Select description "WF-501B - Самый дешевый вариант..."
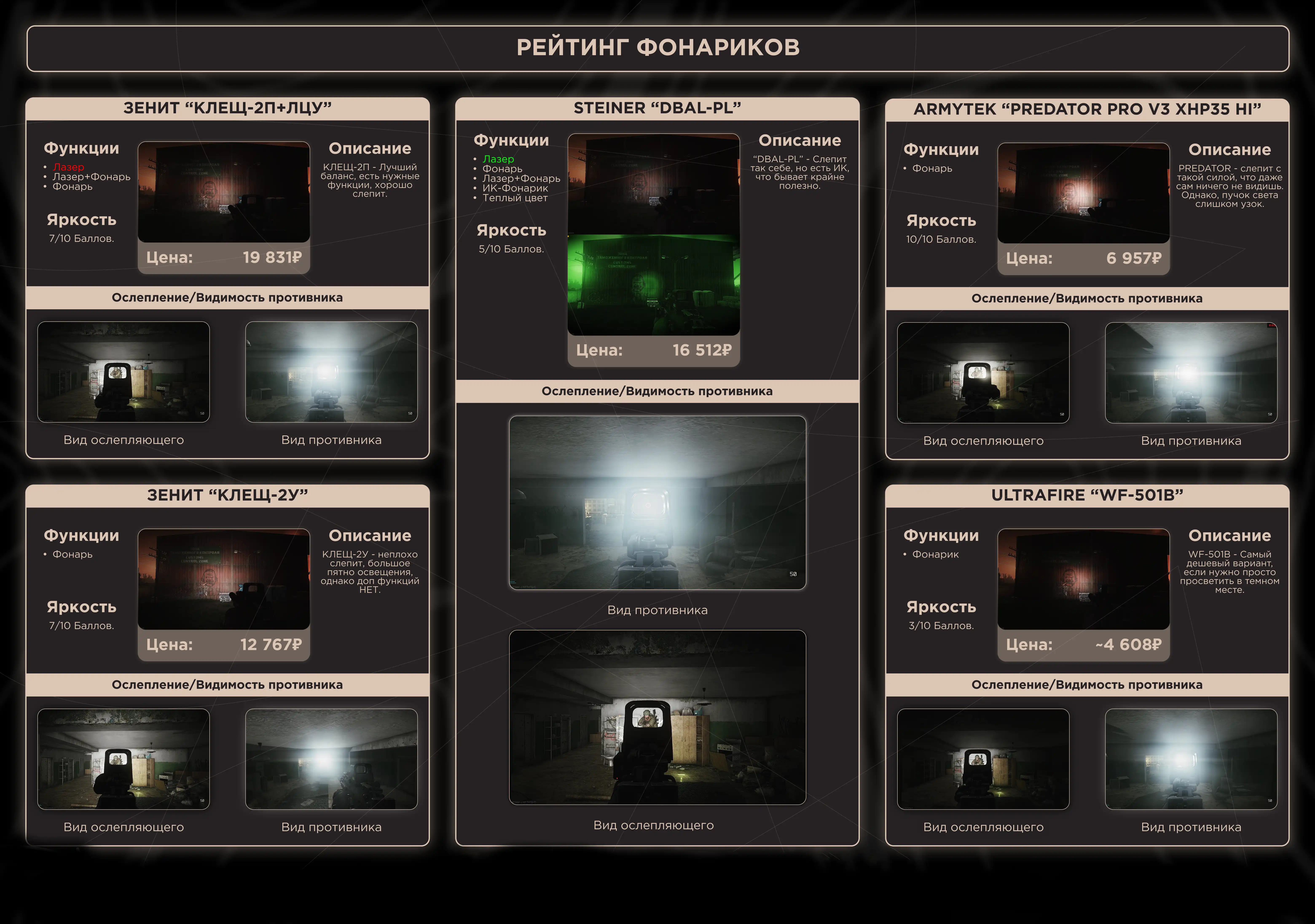 coord(1230,572)
